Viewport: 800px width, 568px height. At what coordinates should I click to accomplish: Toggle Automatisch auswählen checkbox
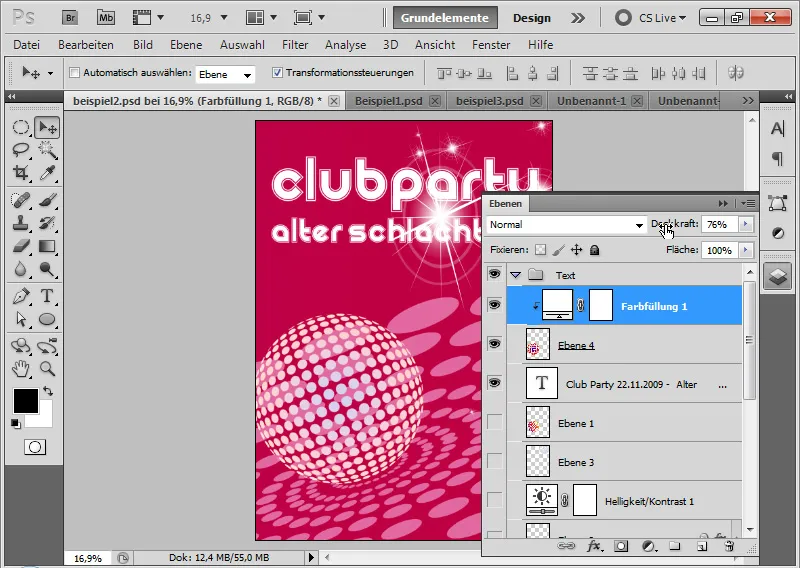(74, 72)
